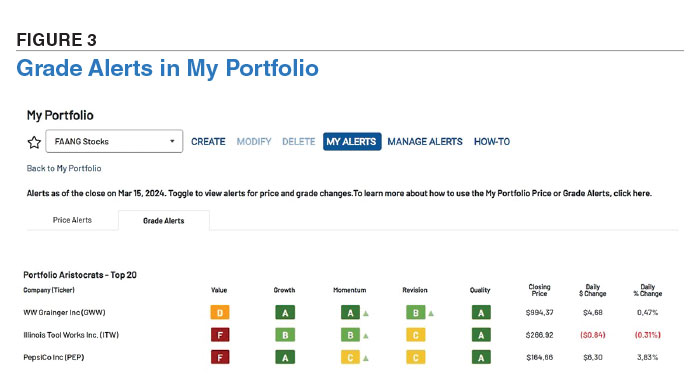Click WW Grainger's orange D Value grade
Screen dimensions: 700x388
coord(220,313)
